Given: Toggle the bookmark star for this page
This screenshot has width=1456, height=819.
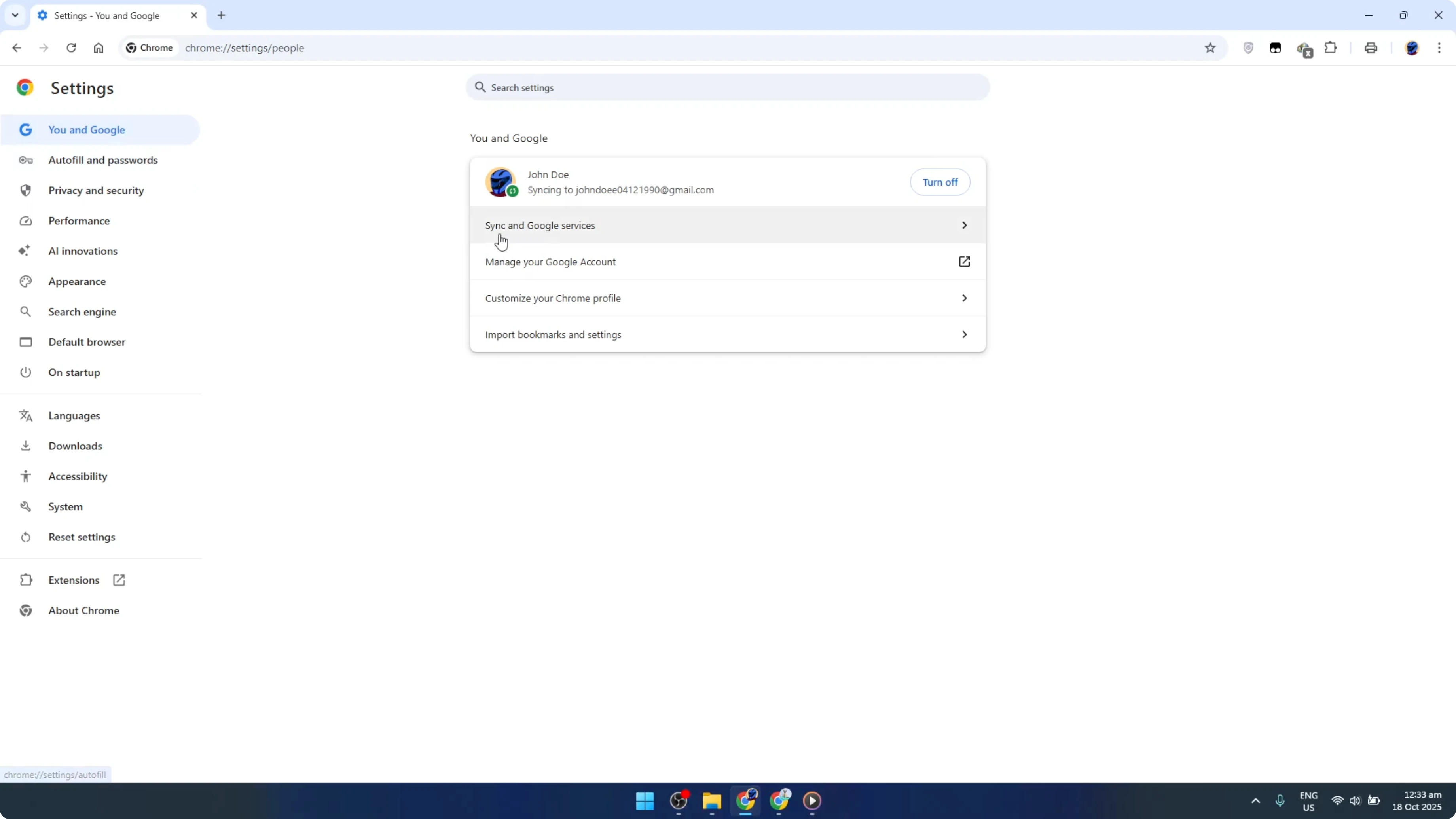Looking at the screenshot, I should coord(1210,48).
